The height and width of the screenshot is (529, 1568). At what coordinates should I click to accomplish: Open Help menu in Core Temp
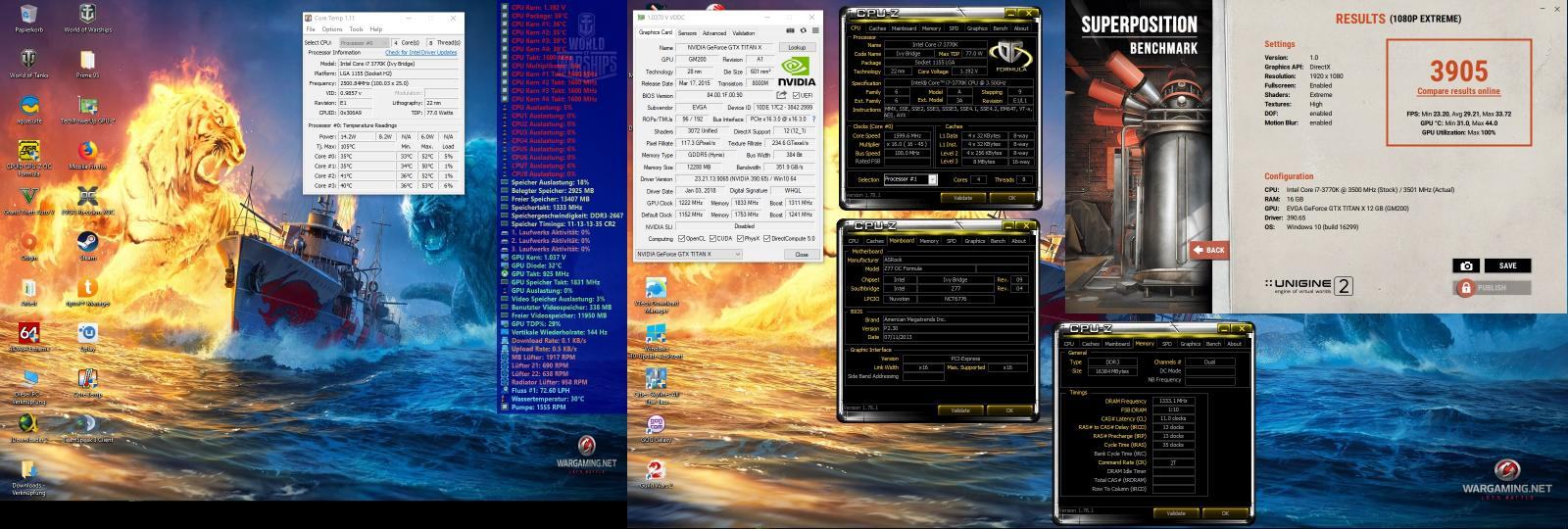pos(376,29)
